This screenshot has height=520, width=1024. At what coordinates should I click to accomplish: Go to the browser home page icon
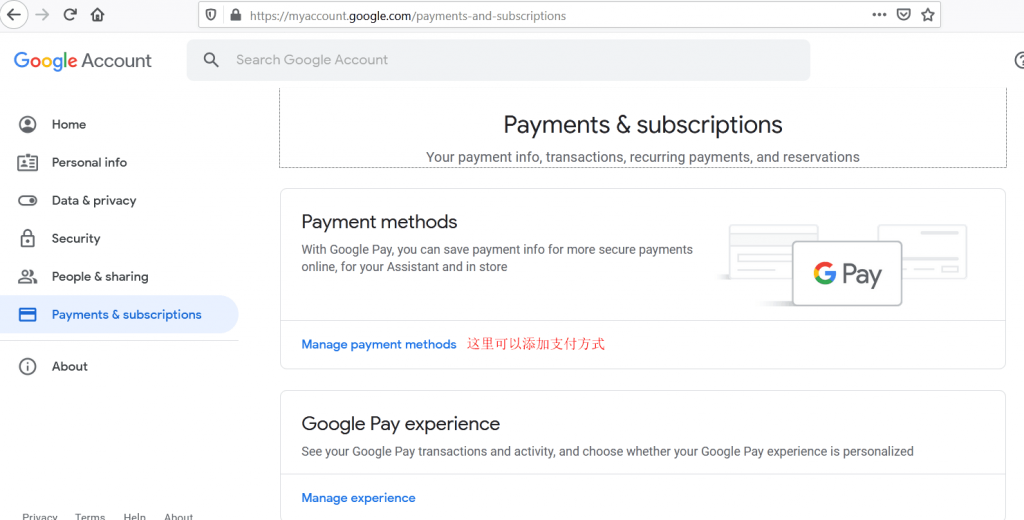tap(97, 14)
